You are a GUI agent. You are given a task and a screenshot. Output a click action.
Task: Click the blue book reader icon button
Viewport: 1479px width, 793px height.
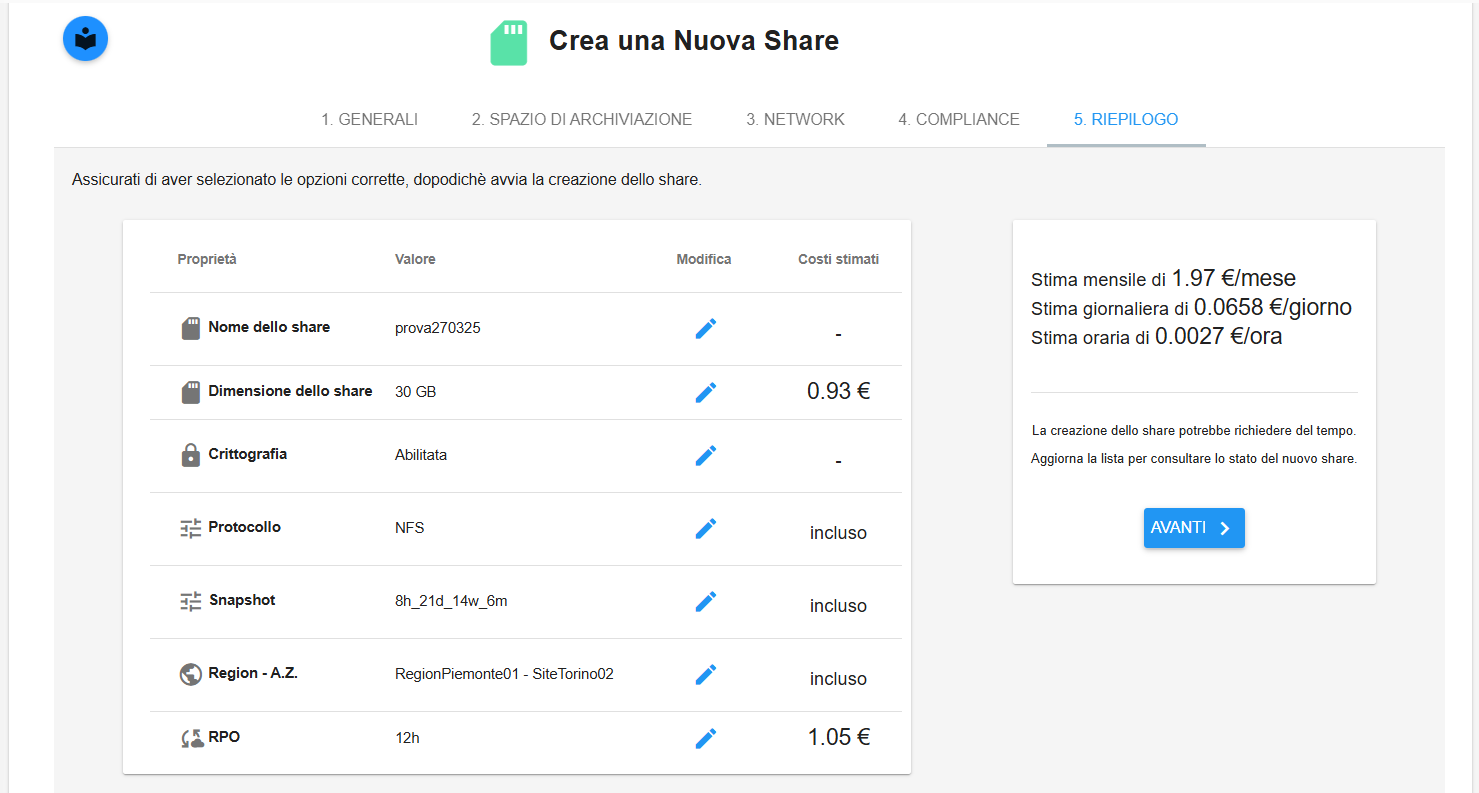85,39
